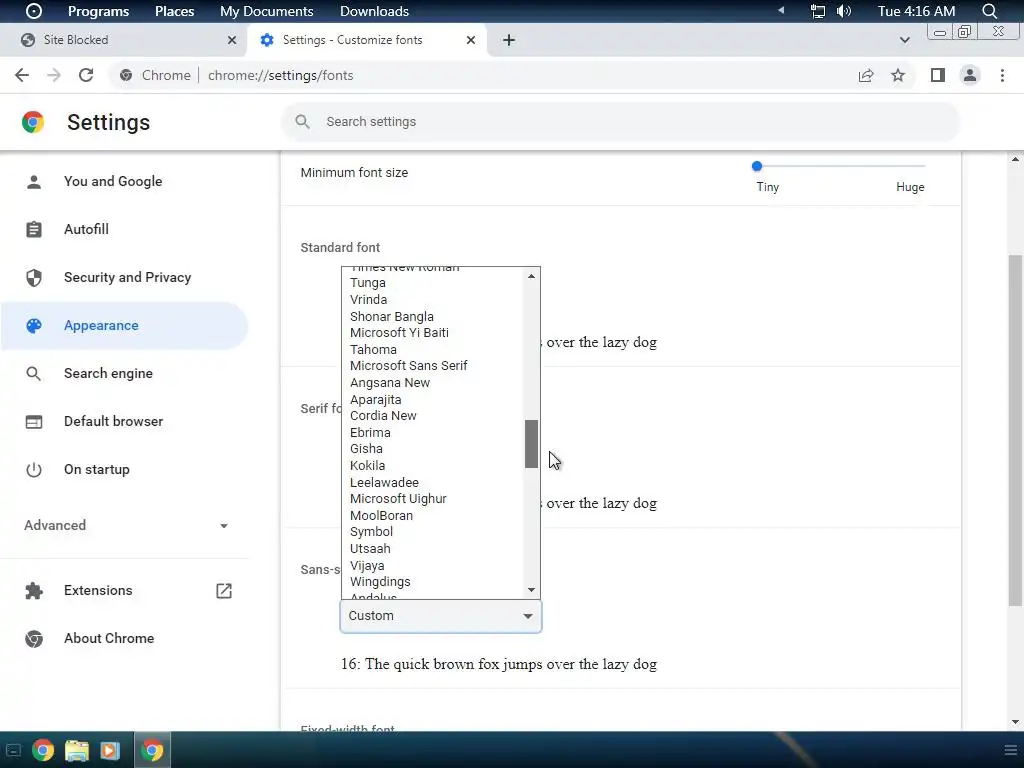
Task: Pick Gisha from the font list
Action: pos(433,449)
